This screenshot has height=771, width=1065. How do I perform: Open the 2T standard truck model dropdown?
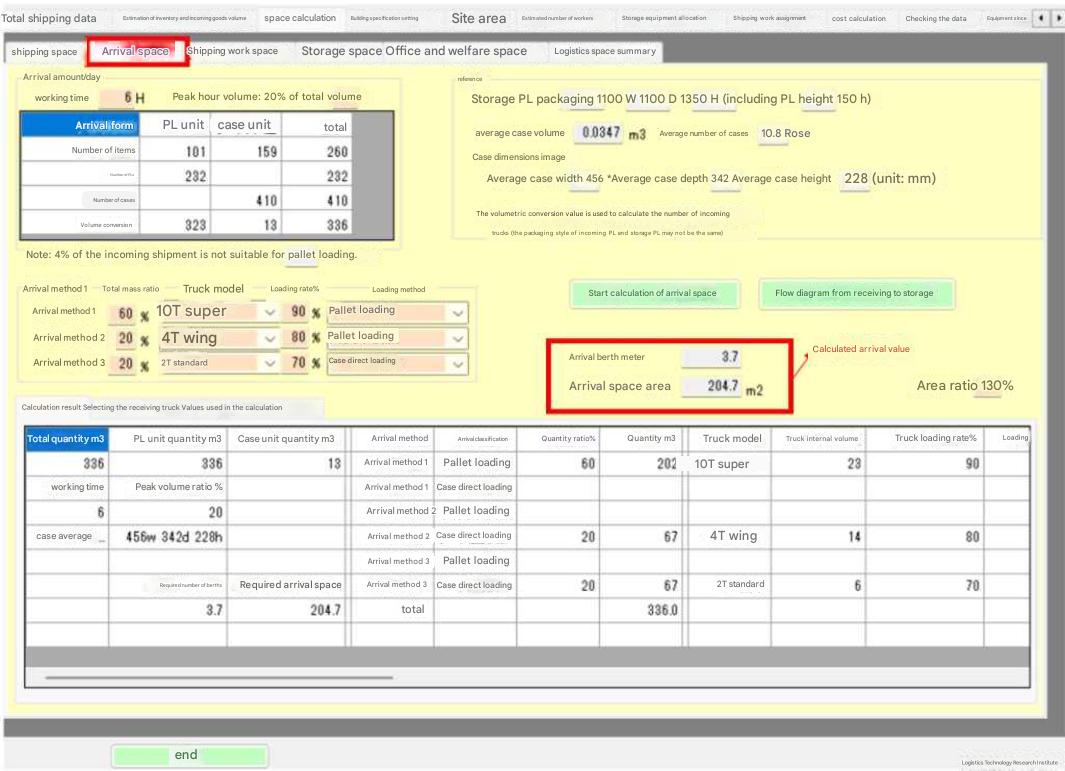tap(270, 364)
